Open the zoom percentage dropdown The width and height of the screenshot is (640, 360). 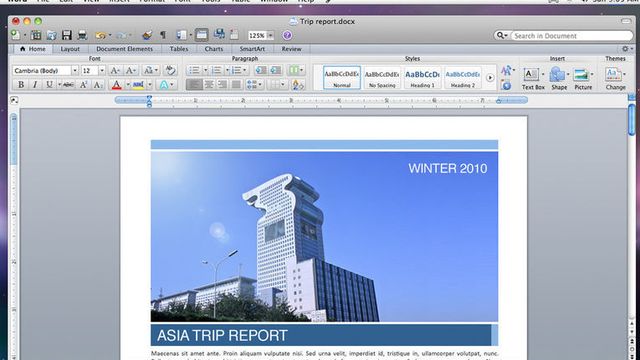pos(270,36)
